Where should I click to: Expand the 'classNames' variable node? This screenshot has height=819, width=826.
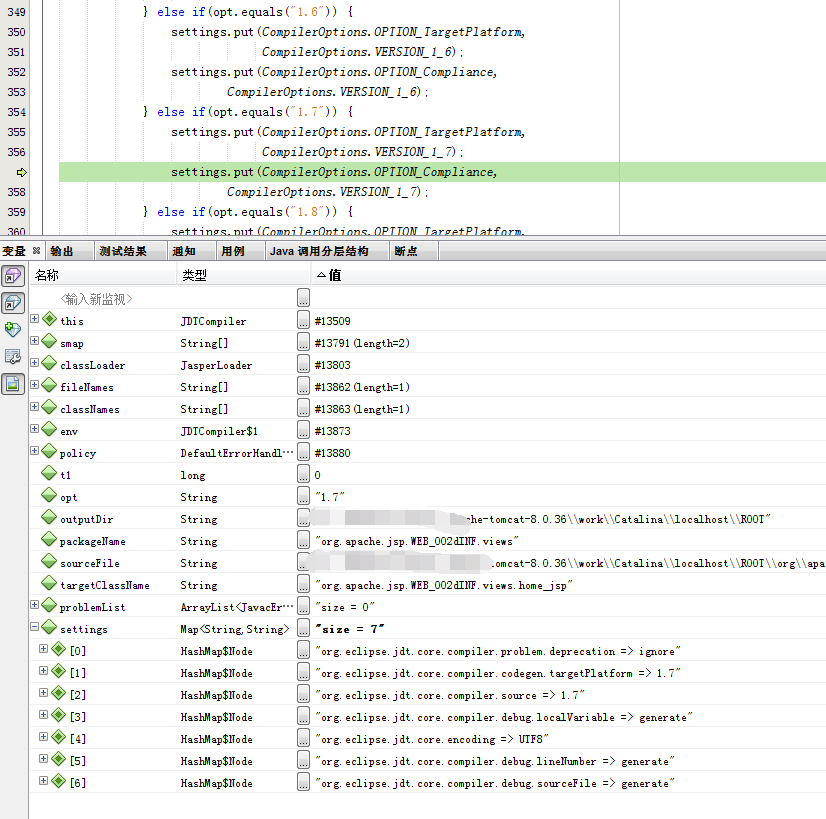point(34,407)
